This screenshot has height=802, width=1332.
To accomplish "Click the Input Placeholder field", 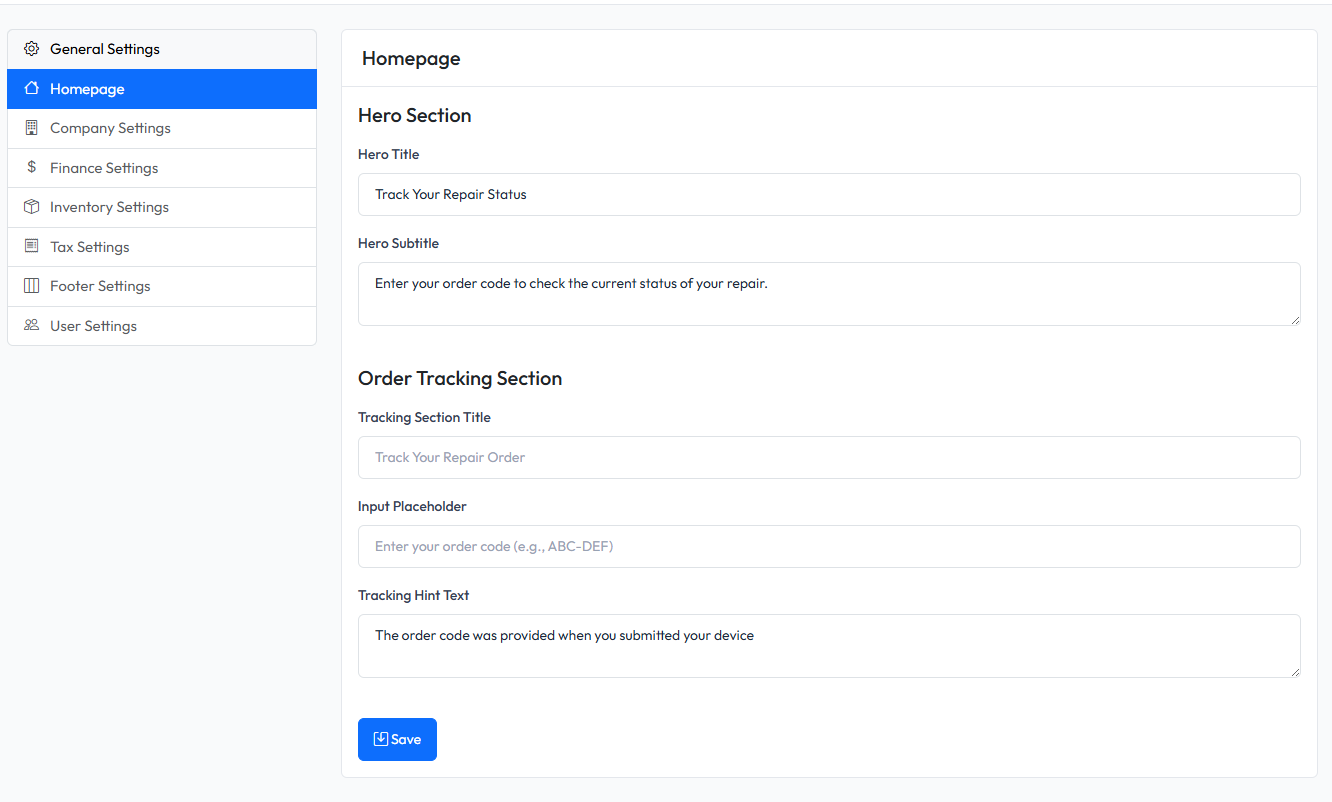I will coord(828,546).
